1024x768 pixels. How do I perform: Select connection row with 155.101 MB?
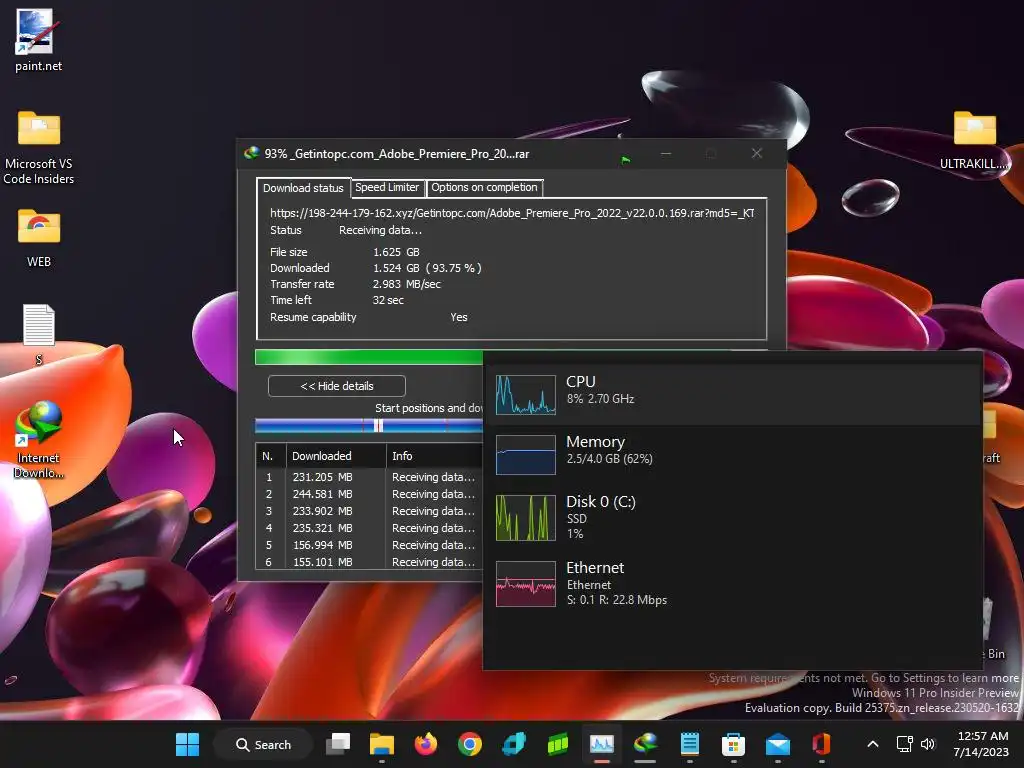[370, 562]
